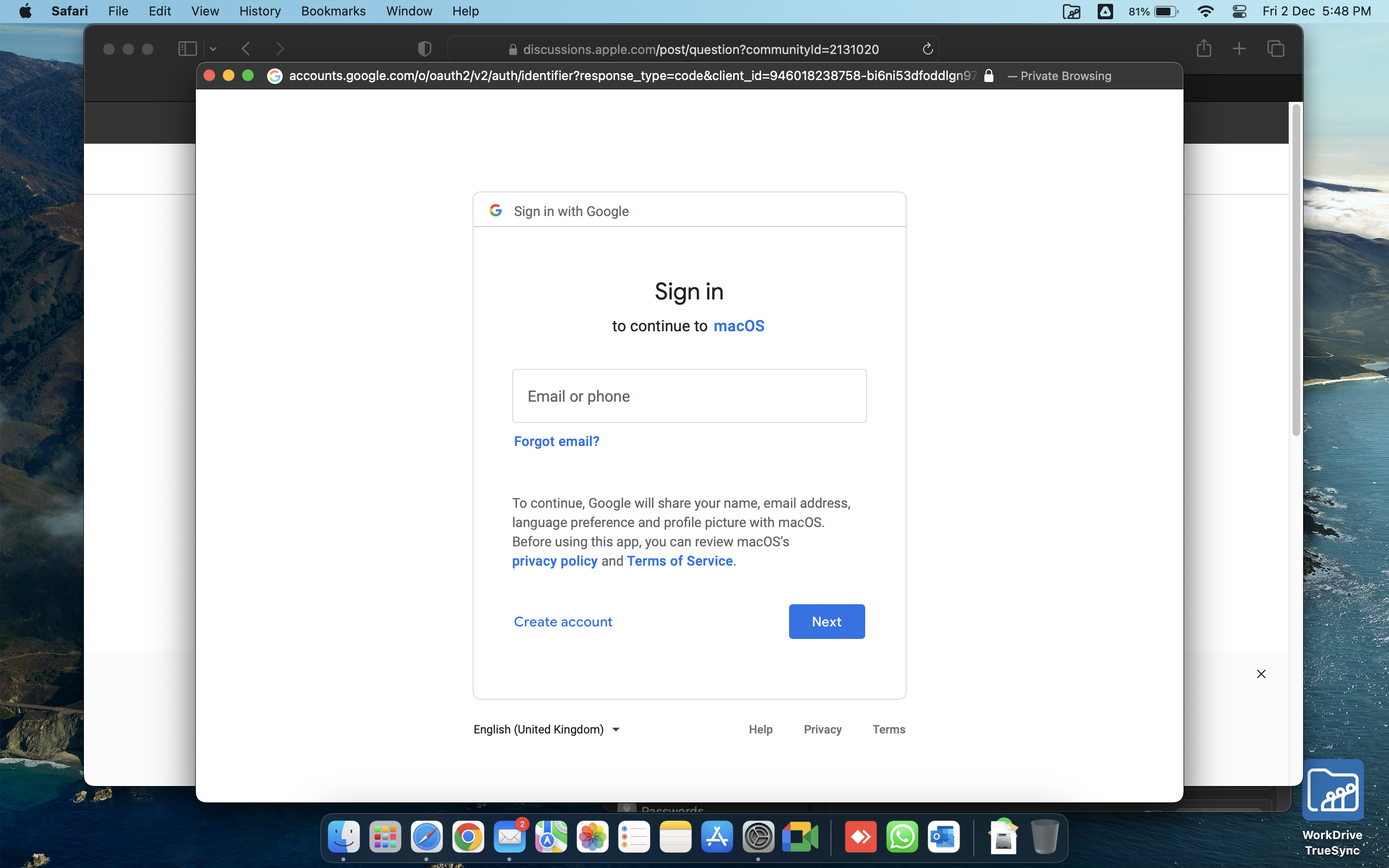Open the Bookmarks menu
This screenshot has width=1389, height=868.
click(333, 12)
